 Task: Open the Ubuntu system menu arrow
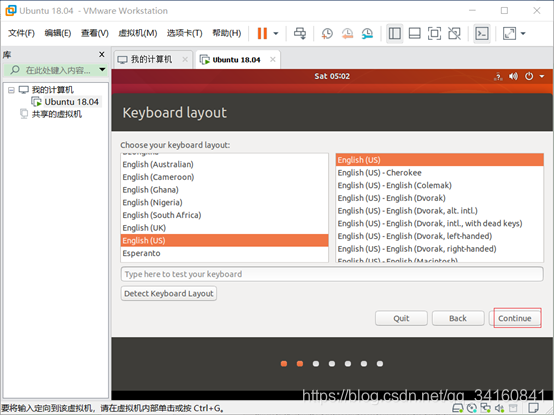542,76
